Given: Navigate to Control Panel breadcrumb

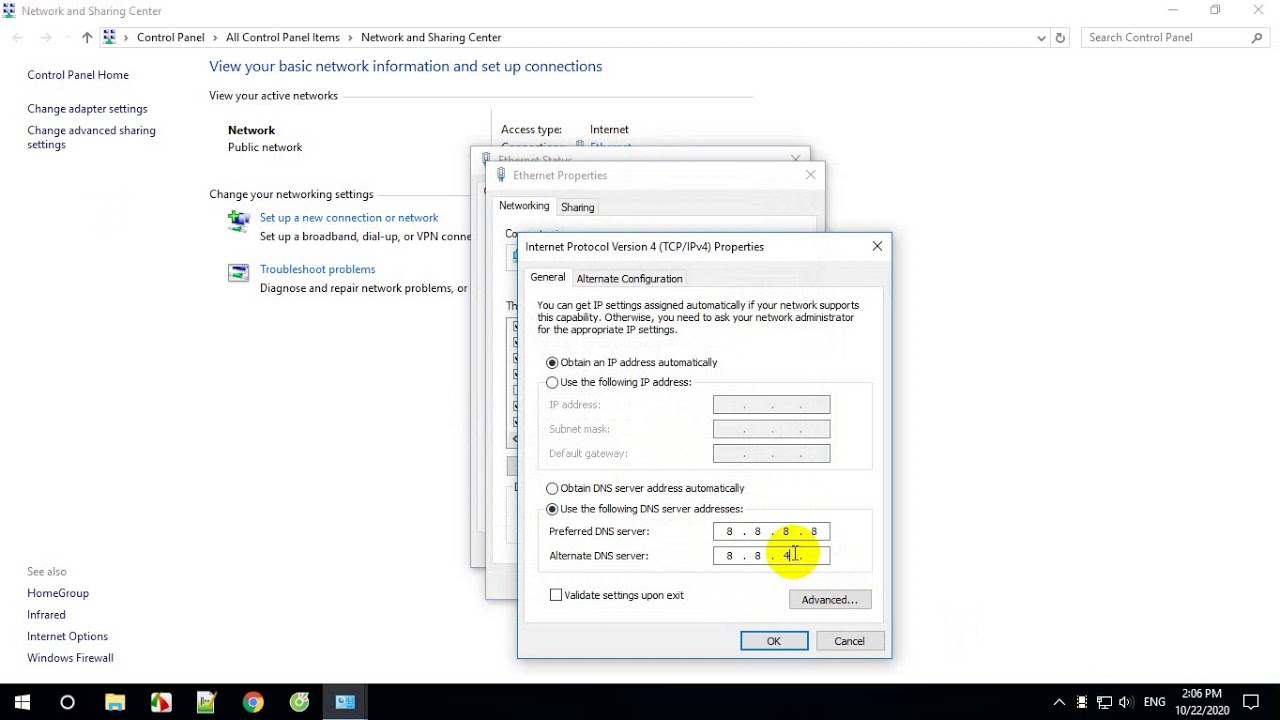Looking at the screenshot, I should point(170,37).
